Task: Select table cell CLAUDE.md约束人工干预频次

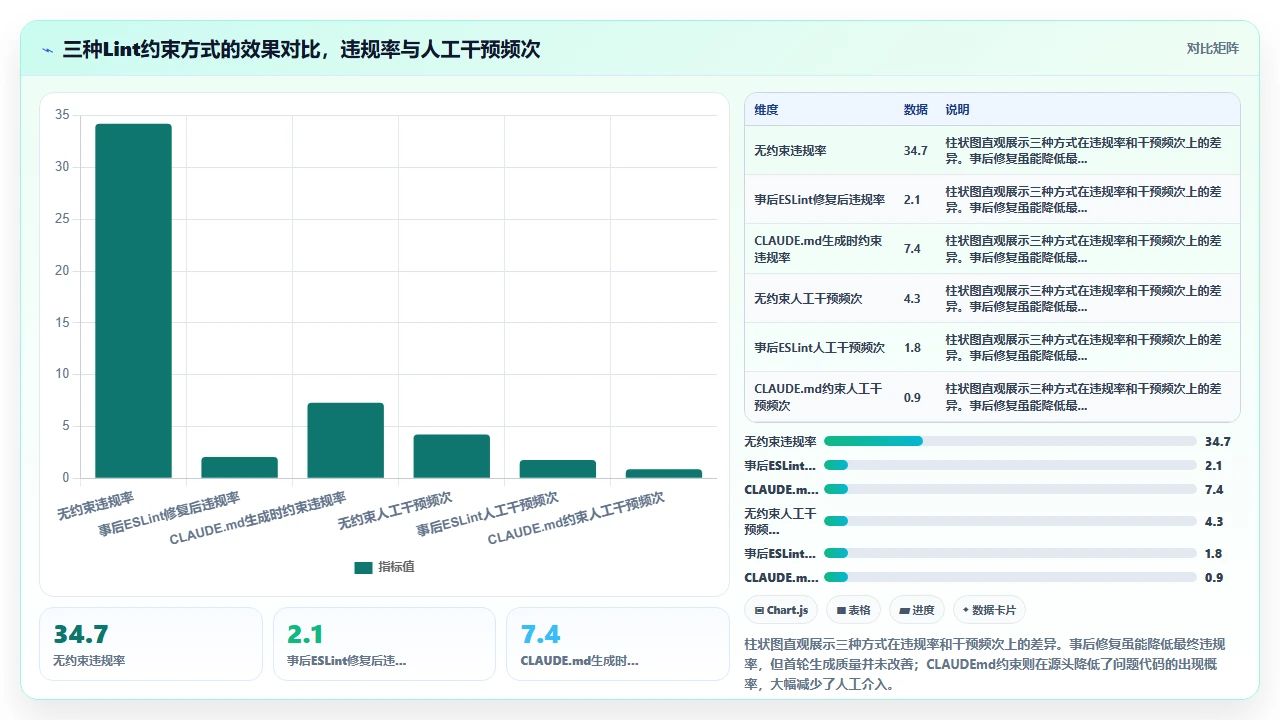Action: (x=819, y=397)
